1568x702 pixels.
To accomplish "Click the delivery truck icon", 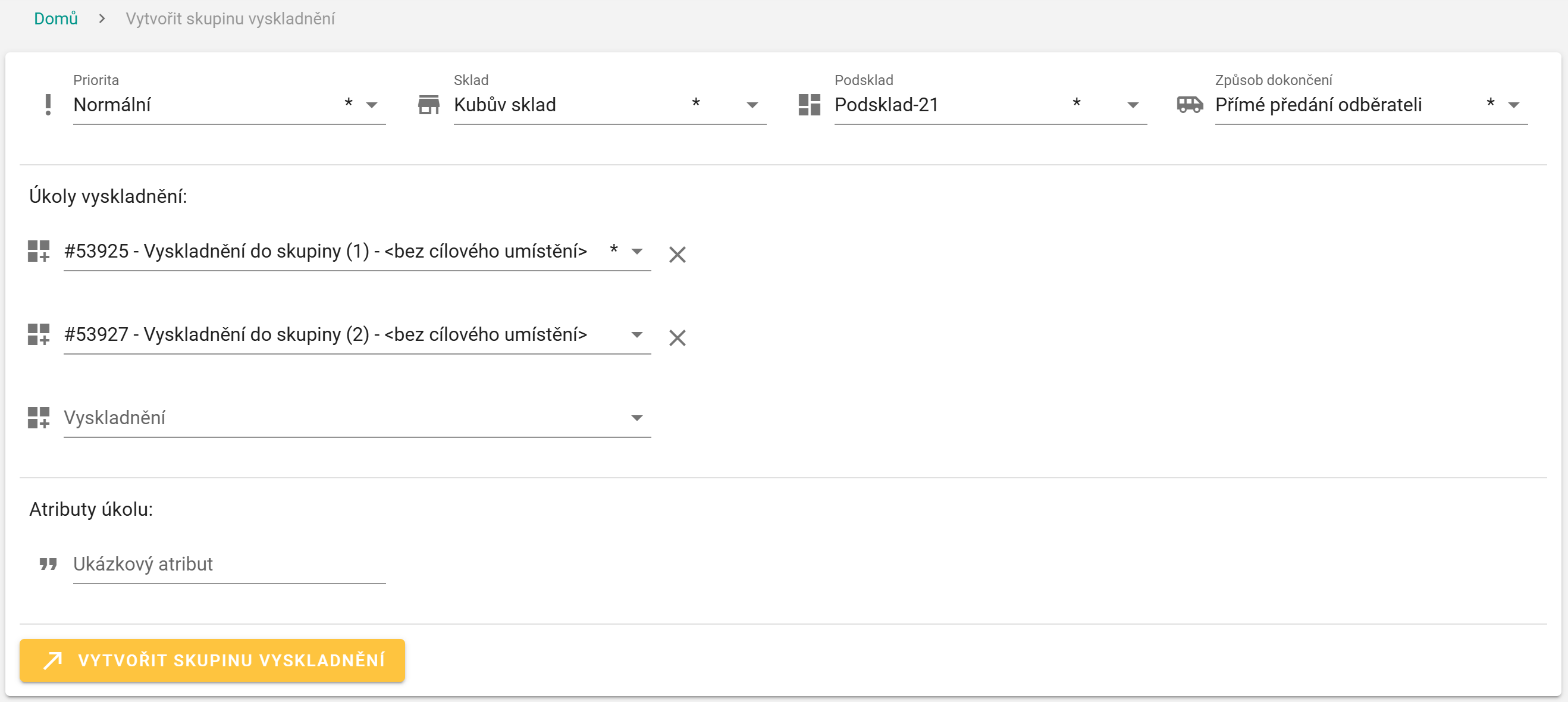I will click(x=1190, y=105).
